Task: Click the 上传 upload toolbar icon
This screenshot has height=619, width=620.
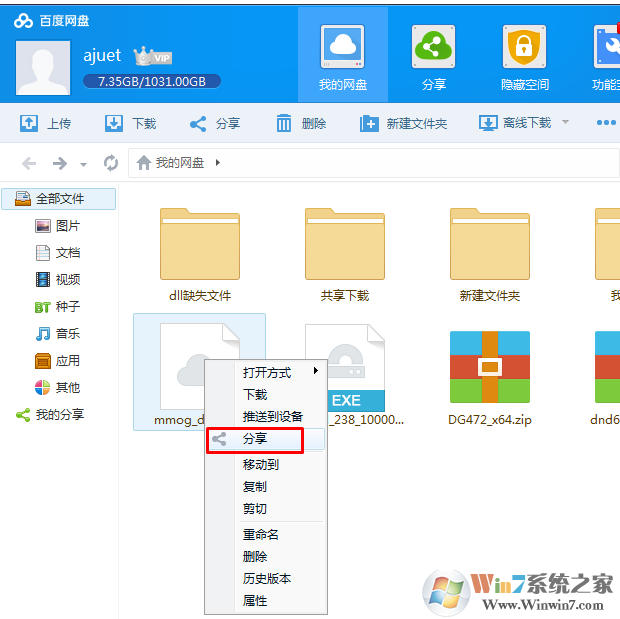Action: click(x=29, y=123)
